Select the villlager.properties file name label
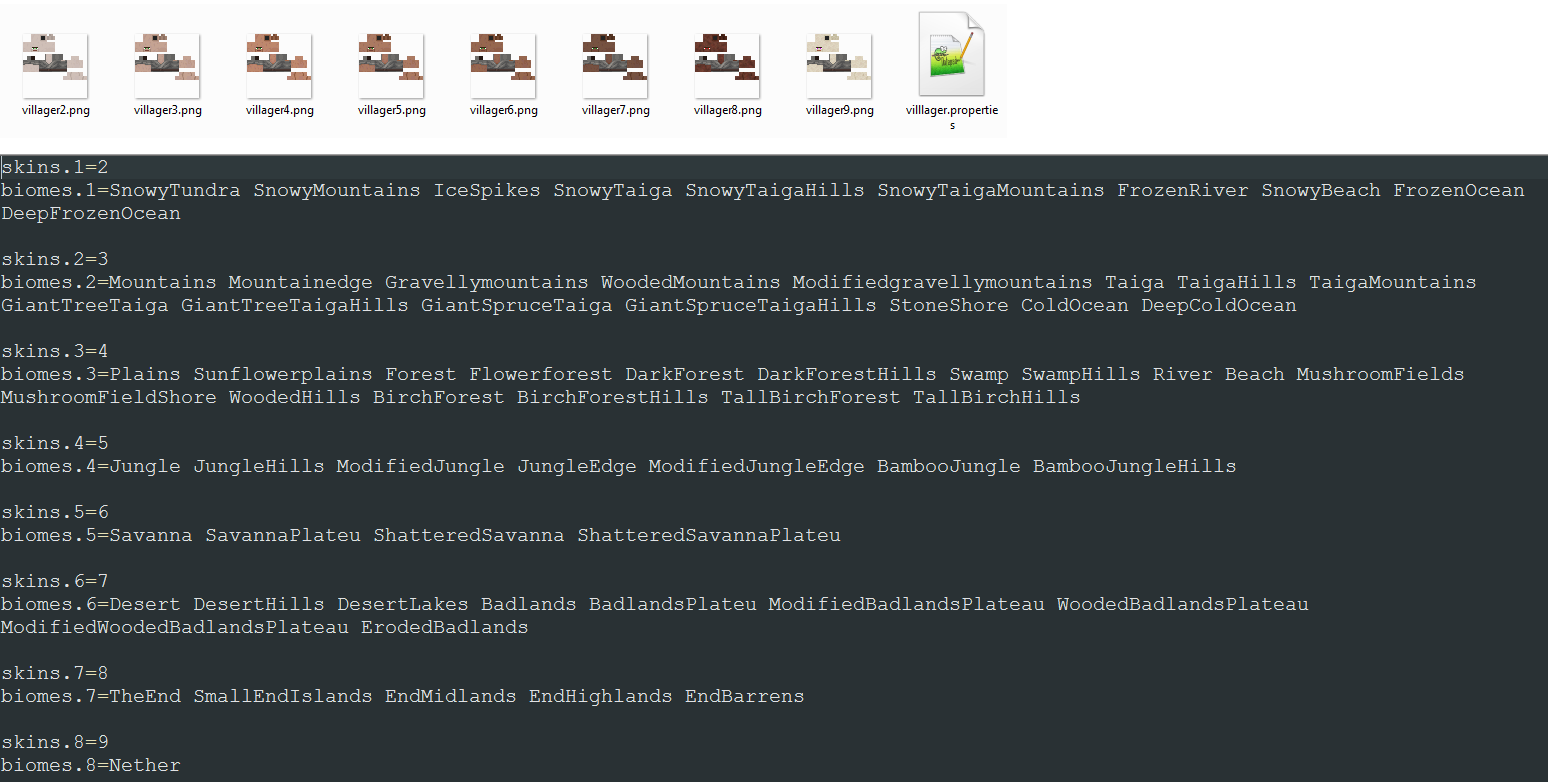This screenshot has height=782, width=1548. click(951, 115)
